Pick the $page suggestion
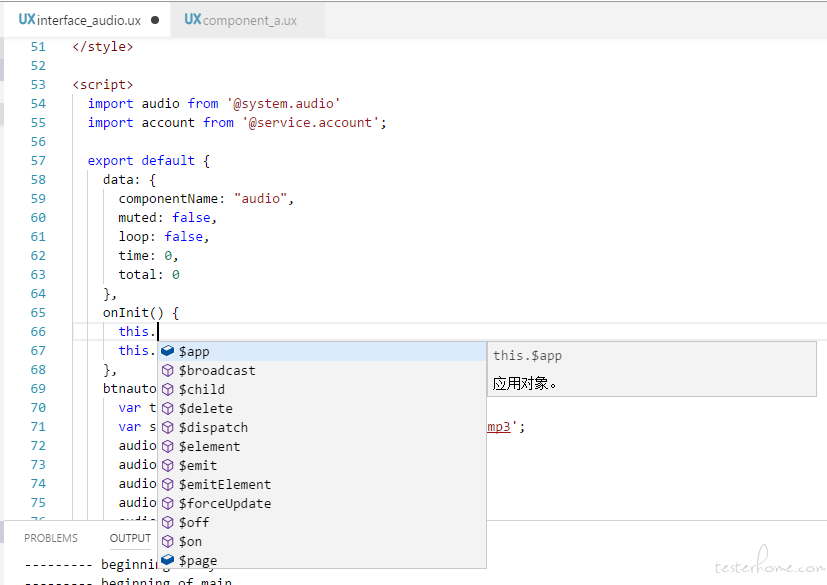Screen dimensions: 827x585 322,560
